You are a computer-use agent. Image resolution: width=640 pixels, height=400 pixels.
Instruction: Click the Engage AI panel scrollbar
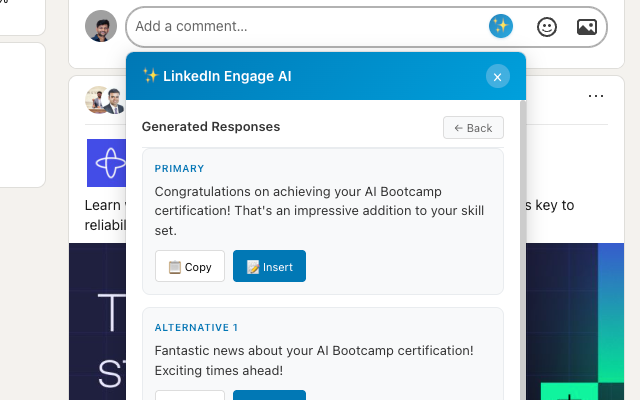[523, 250]
